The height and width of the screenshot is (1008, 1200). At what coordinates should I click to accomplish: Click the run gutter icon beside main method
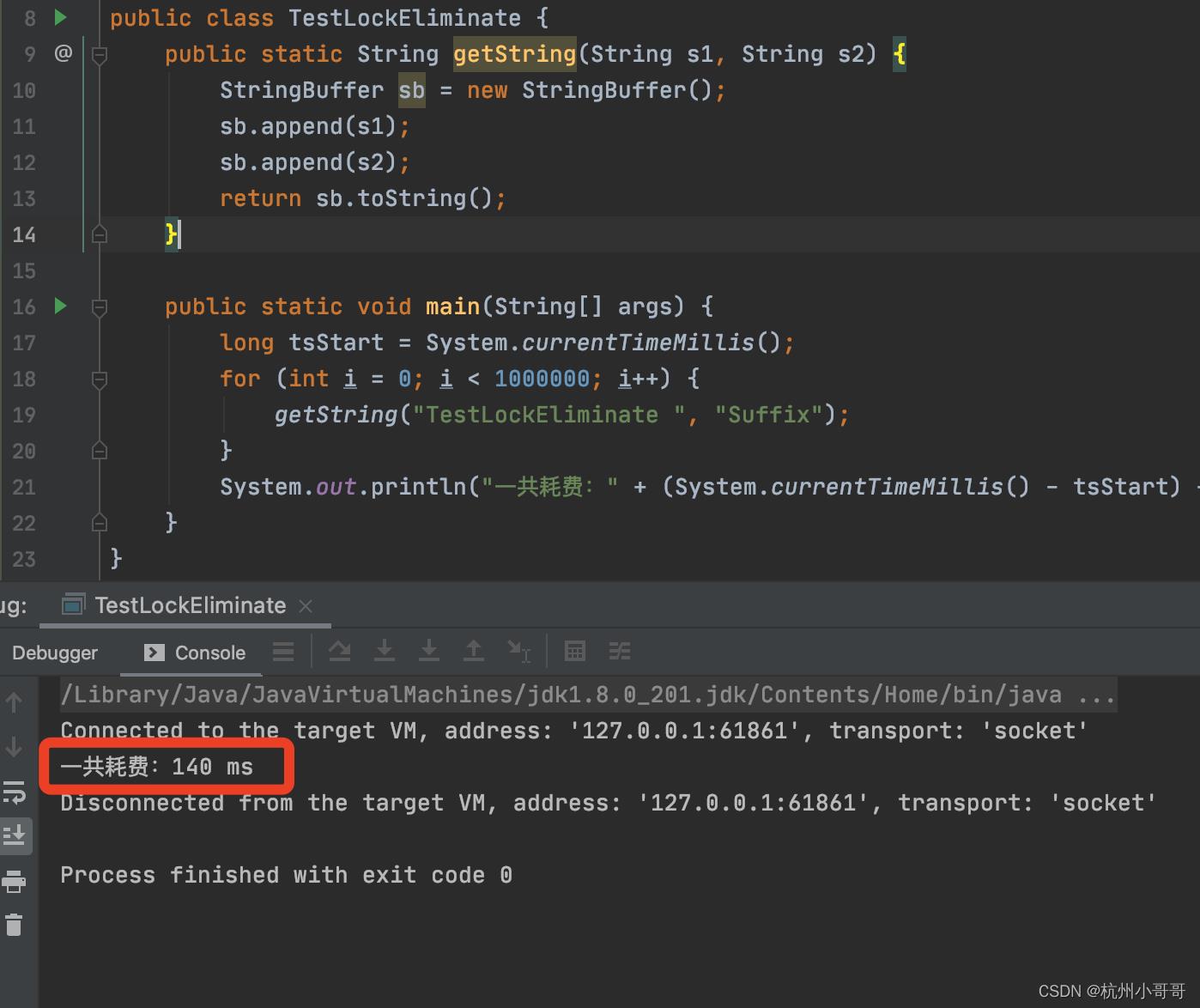coord(60,306)
